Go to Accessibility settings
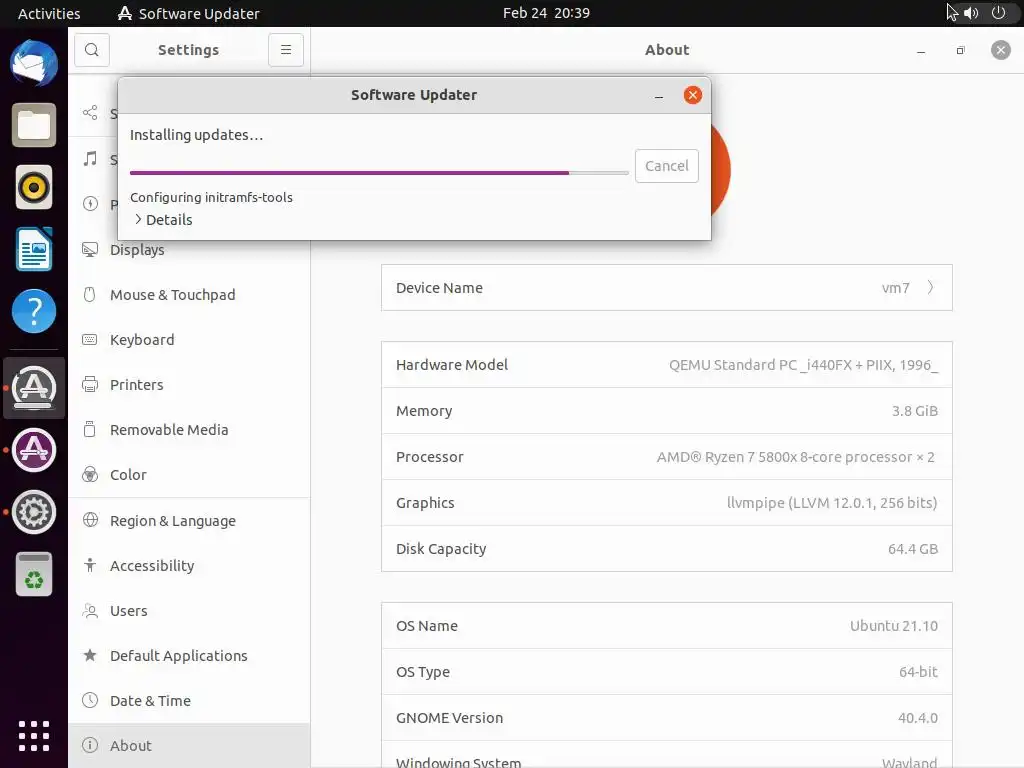Screen dimensions: 1024x768 [189, 566]
